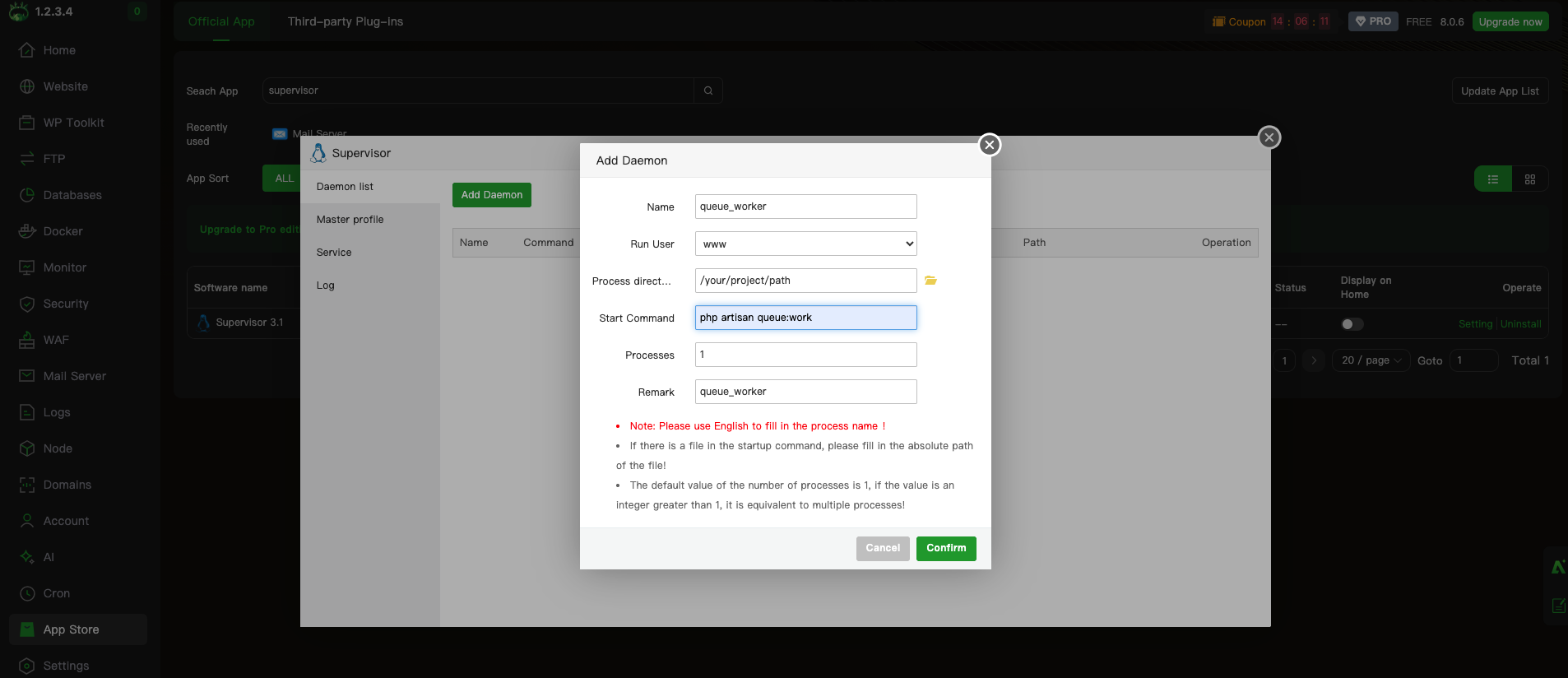1568x678 pixels.
Task: Click the WAF sidebar icon
Action: pyautogui.click(x=27, y=340)
